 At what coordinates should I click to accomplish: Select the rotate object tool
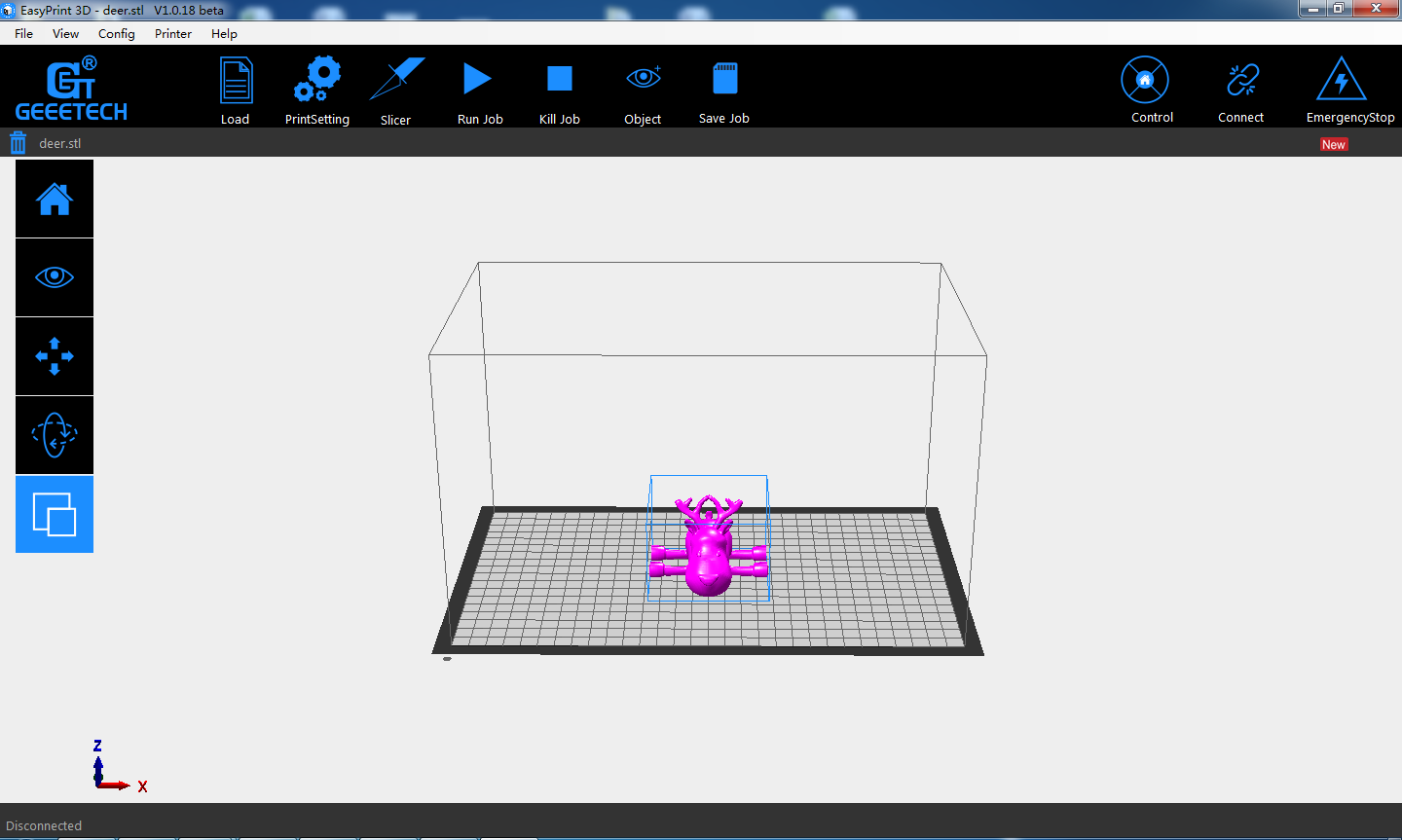(55, 435)
